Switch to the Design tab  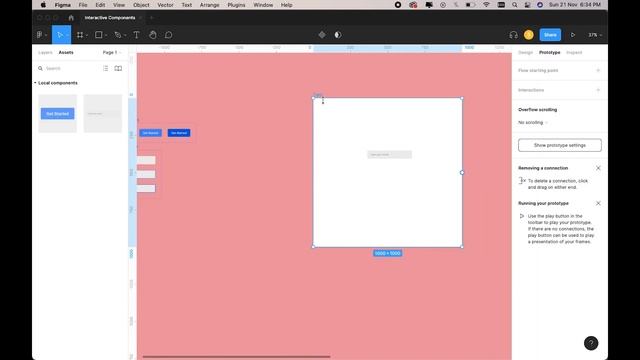(525, 53)
